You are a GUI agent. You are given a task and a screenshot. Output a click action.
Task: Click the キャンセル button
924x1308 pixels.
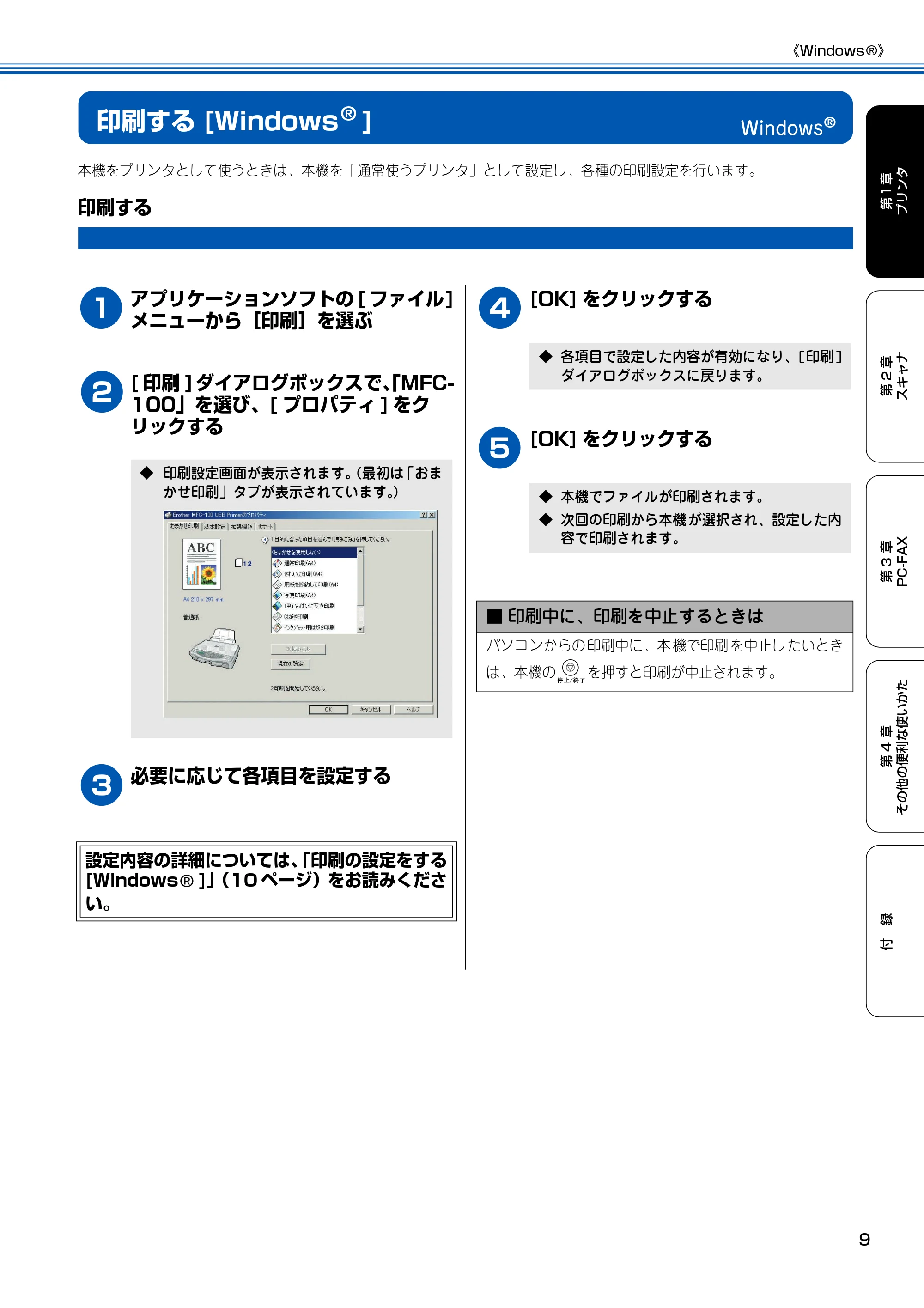coord(371,709)
